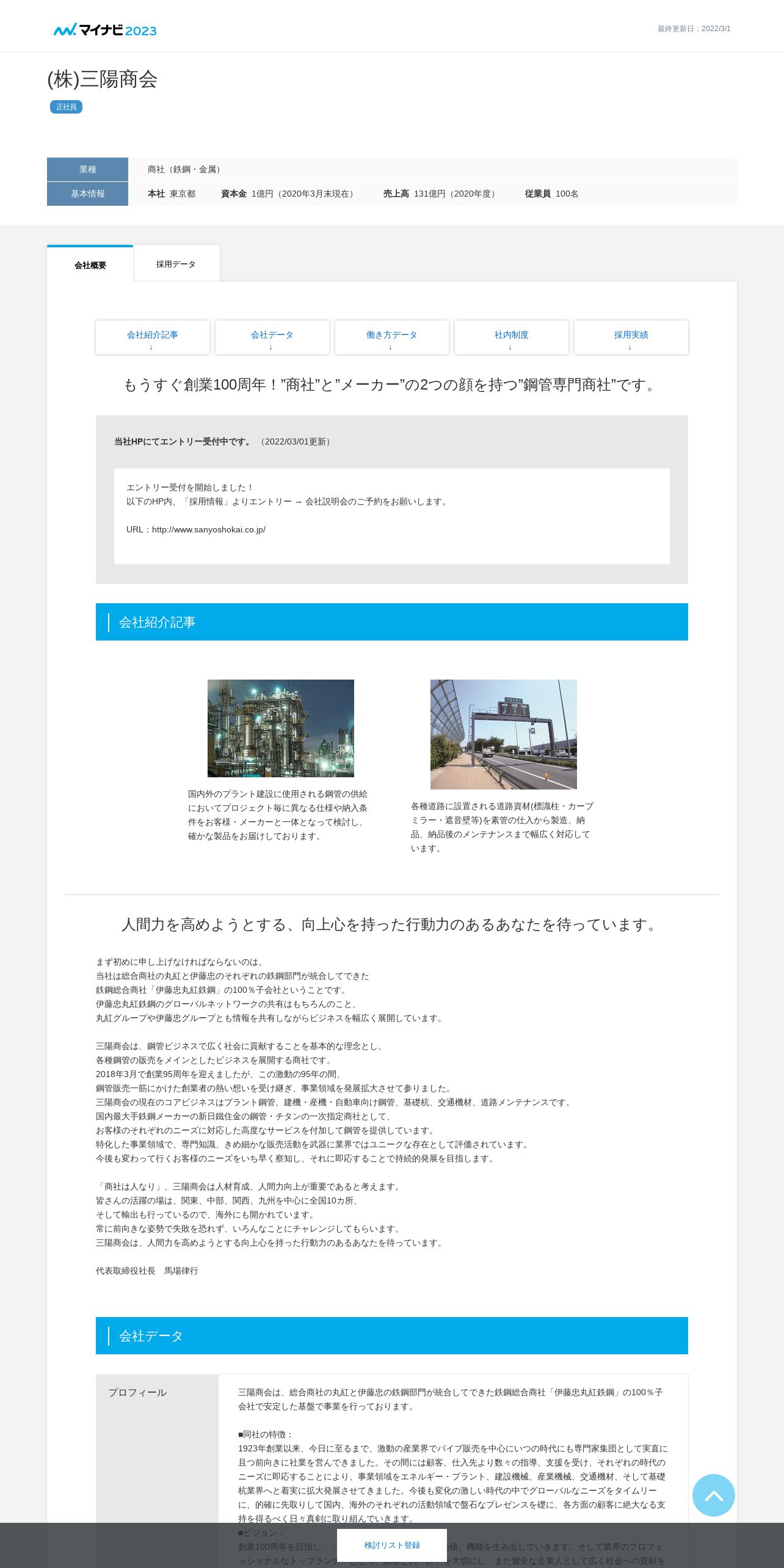Screen dimensions: 784x1568
Task: Jump to 採用実績 section link
Action: pos(631,337)
